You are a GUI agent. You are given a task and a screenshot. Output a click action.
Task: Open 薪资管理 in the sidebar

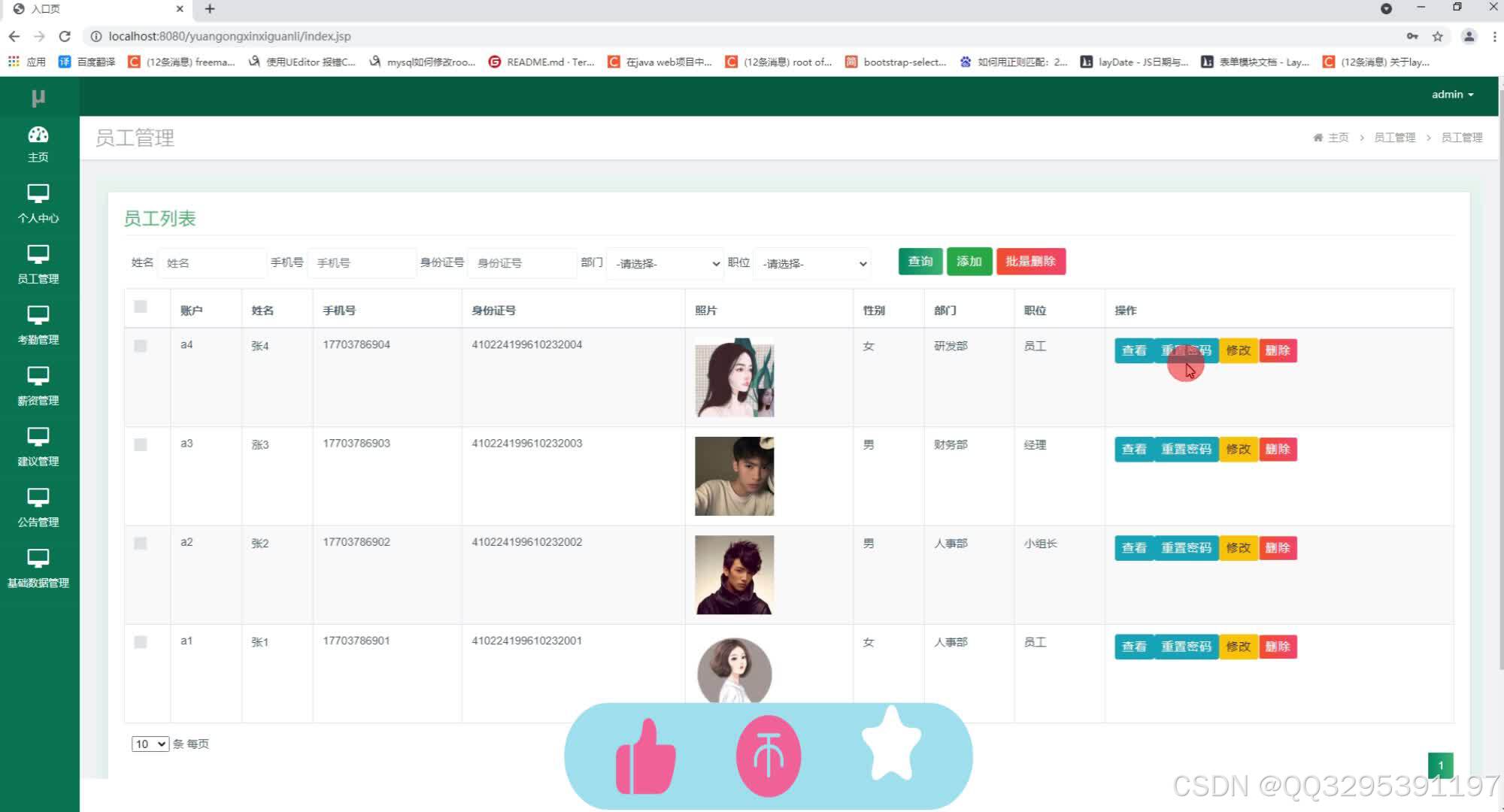coord(38,386)
